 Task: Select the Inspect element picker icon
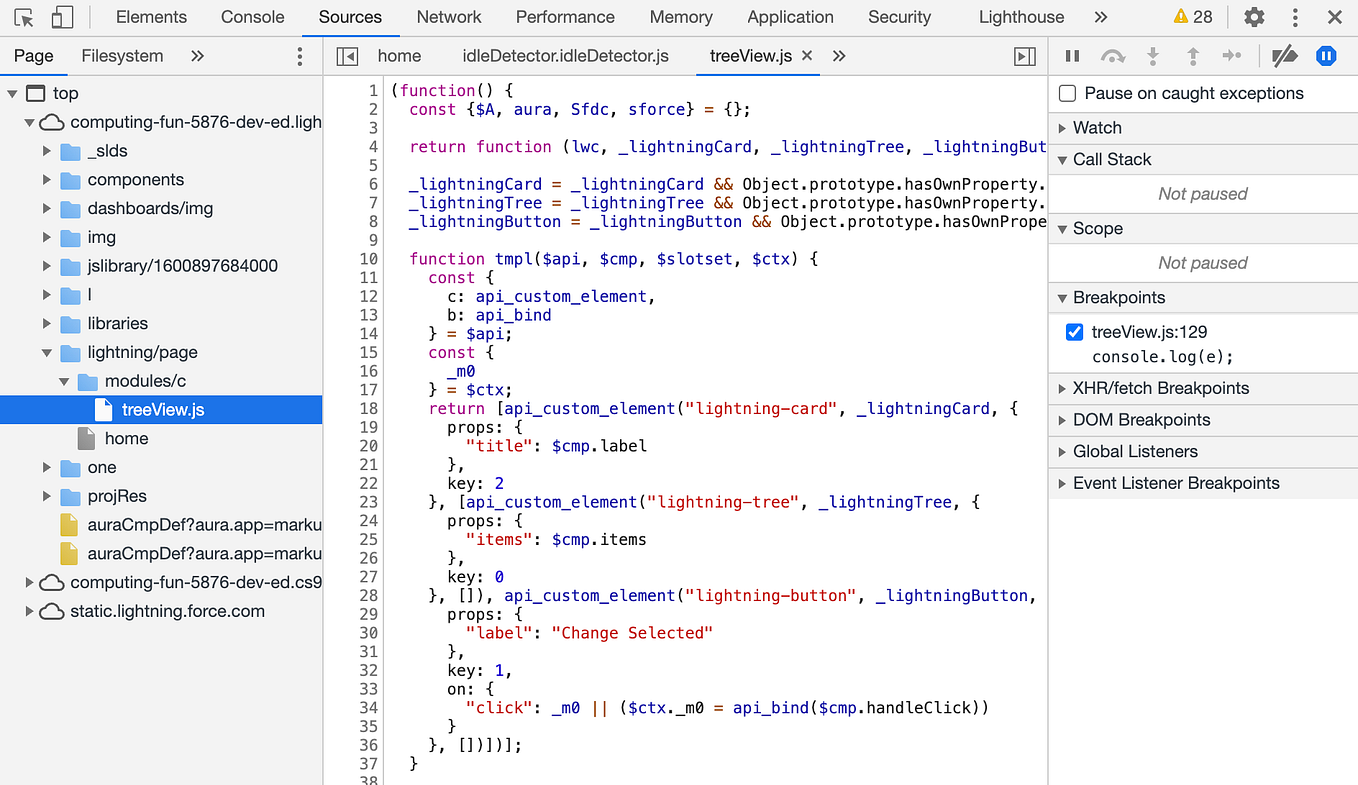click(24, 17)
